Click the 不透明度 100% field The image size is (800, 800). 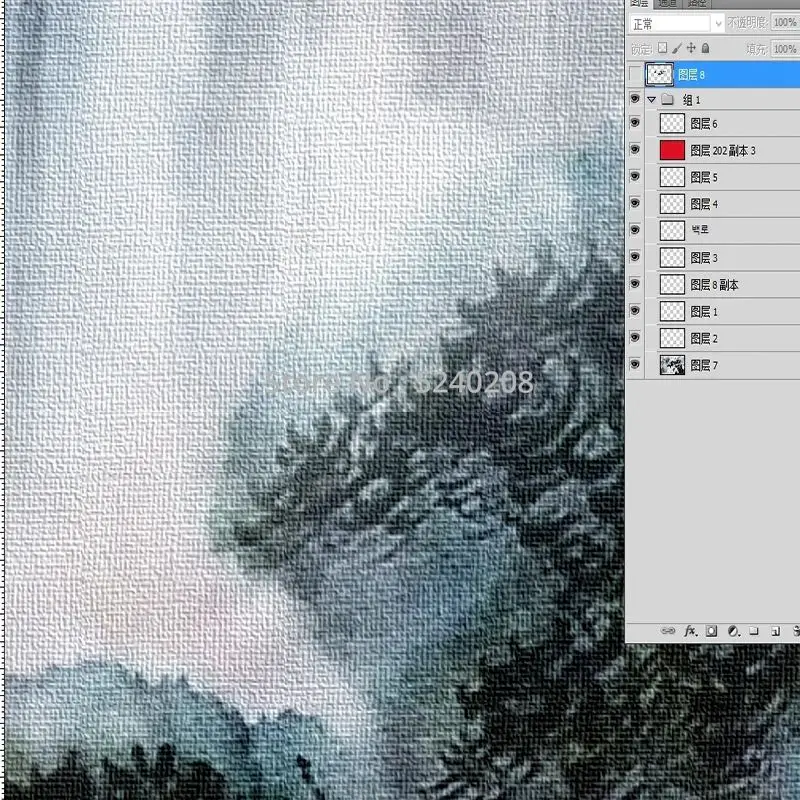coord(785,23)
